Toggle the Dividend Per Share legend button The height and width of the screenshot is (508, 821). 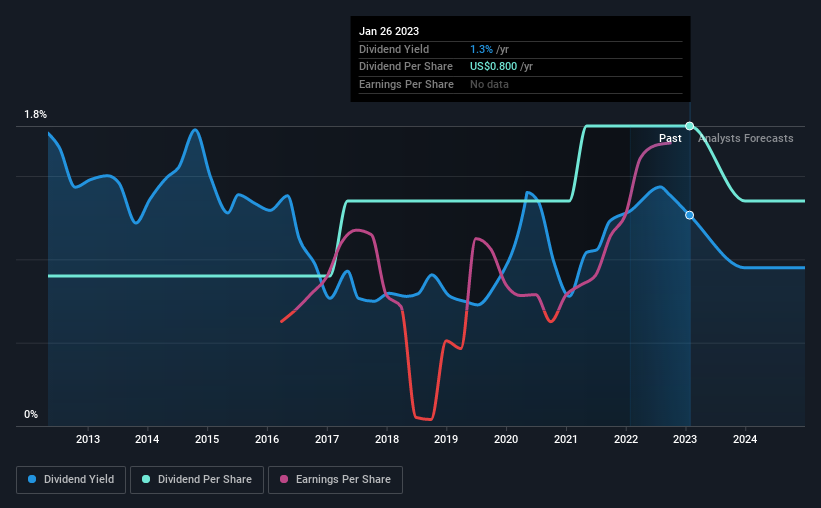(x=197, y=480)
